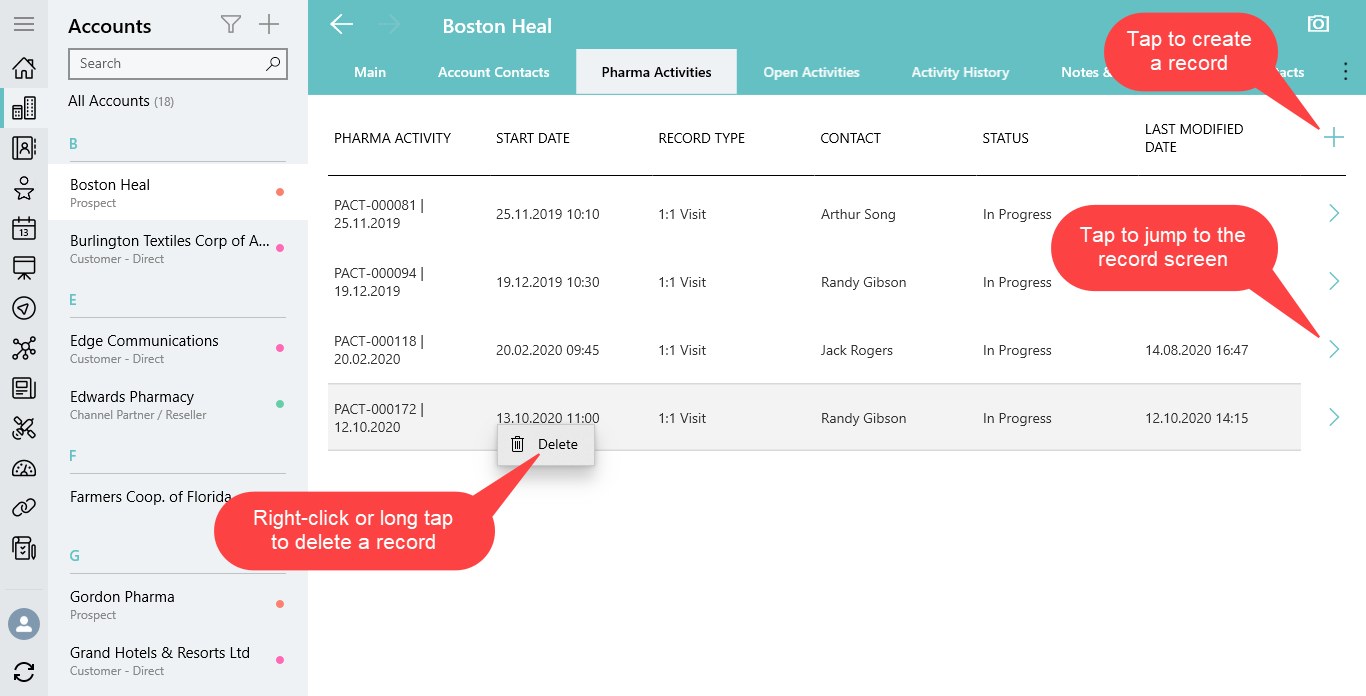Choose Delete from the context menu
Viewport: 1366px width, 696px height.
(x=546, y=445)
